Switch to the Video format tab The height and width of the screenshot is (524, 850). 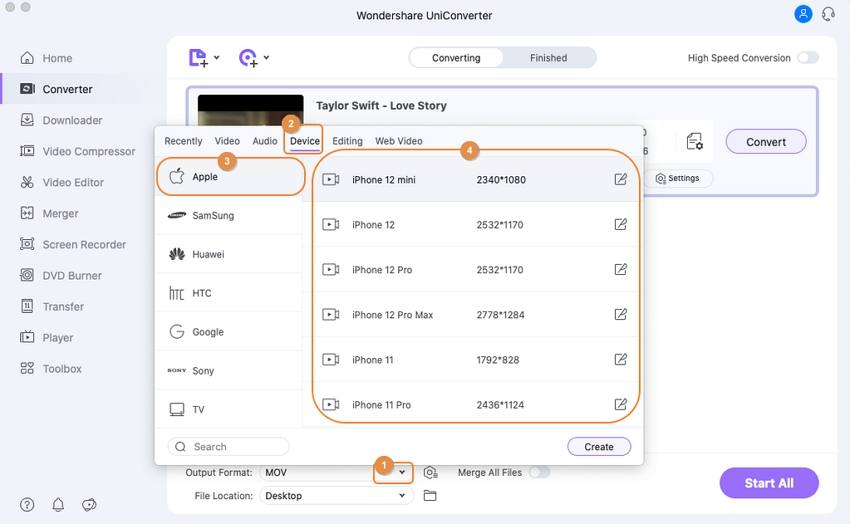(227, 141)
